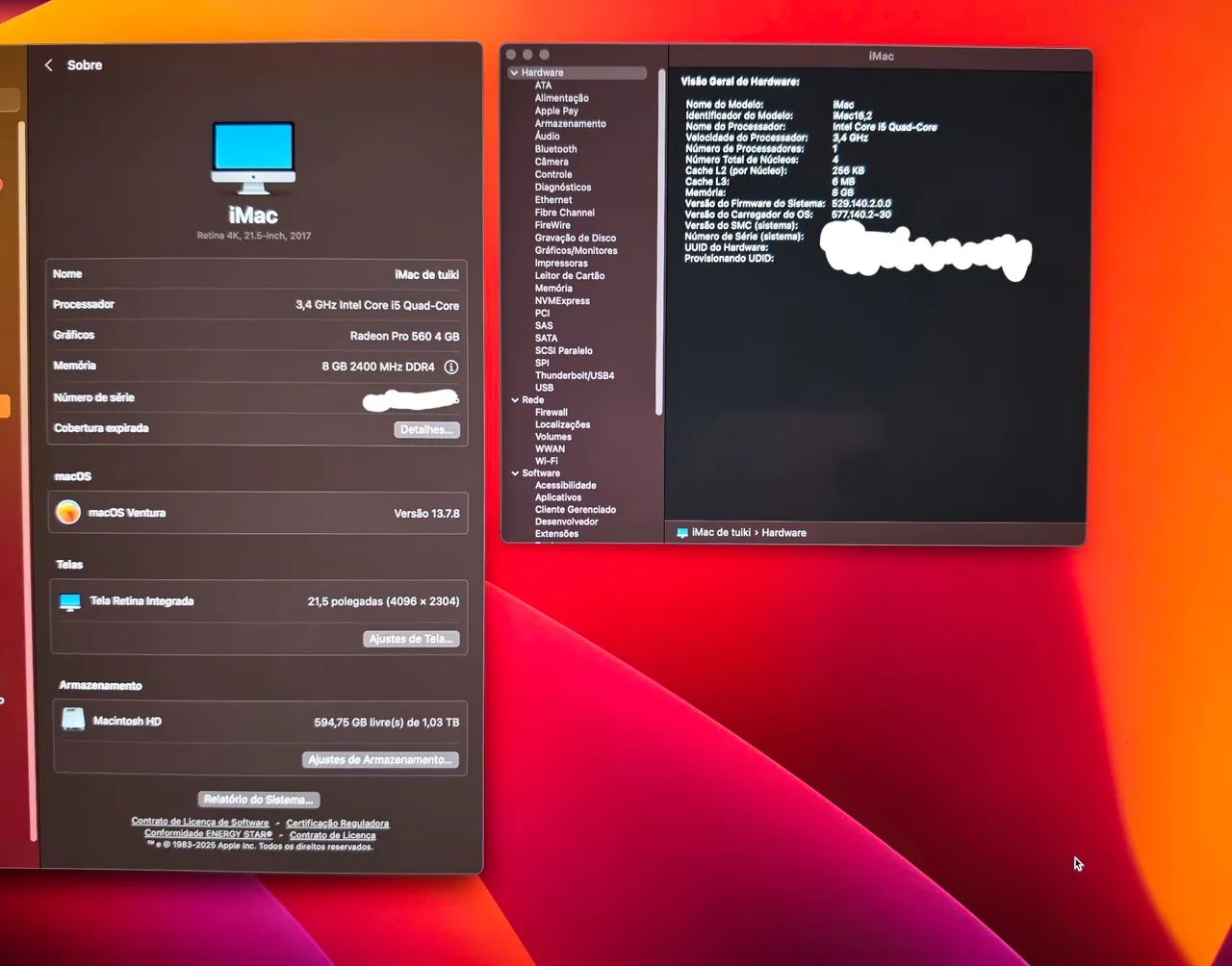Select NVMExpress in the hardware tree
The height and width of the screenshot is (966, 1232).
(562, 301)
